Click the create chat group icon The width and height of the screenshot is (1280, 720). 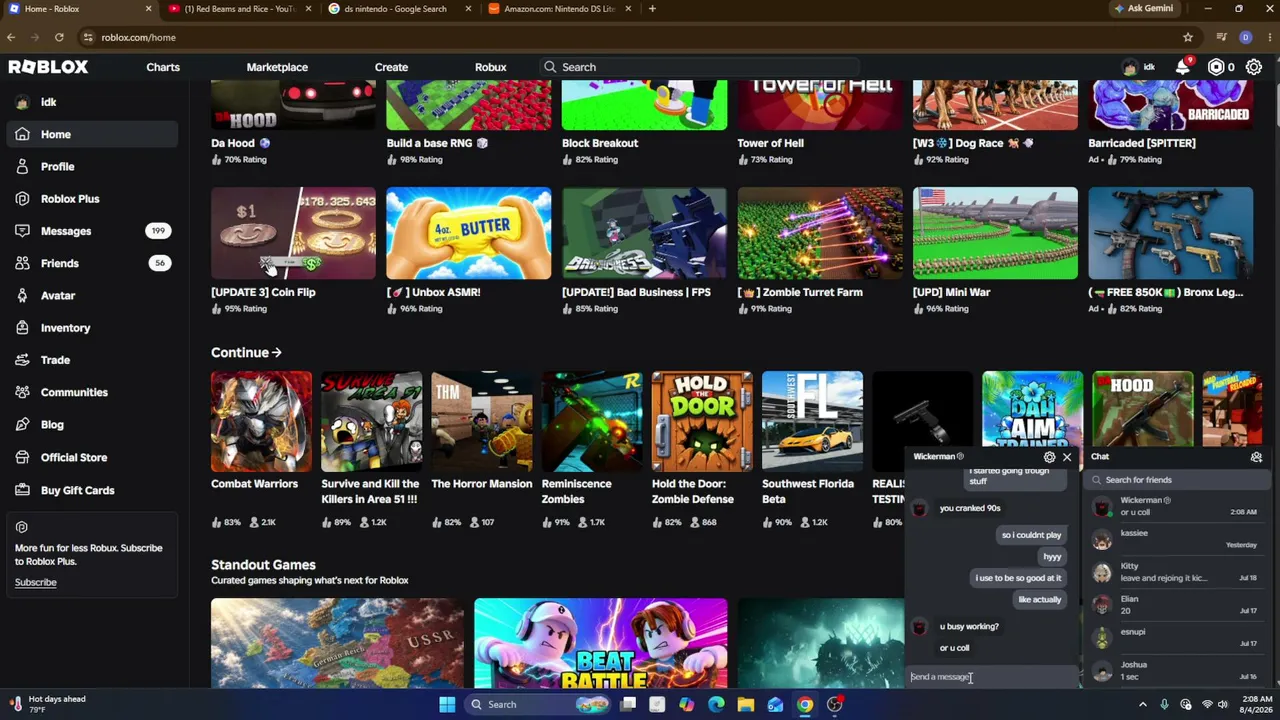click(1256, 457)
